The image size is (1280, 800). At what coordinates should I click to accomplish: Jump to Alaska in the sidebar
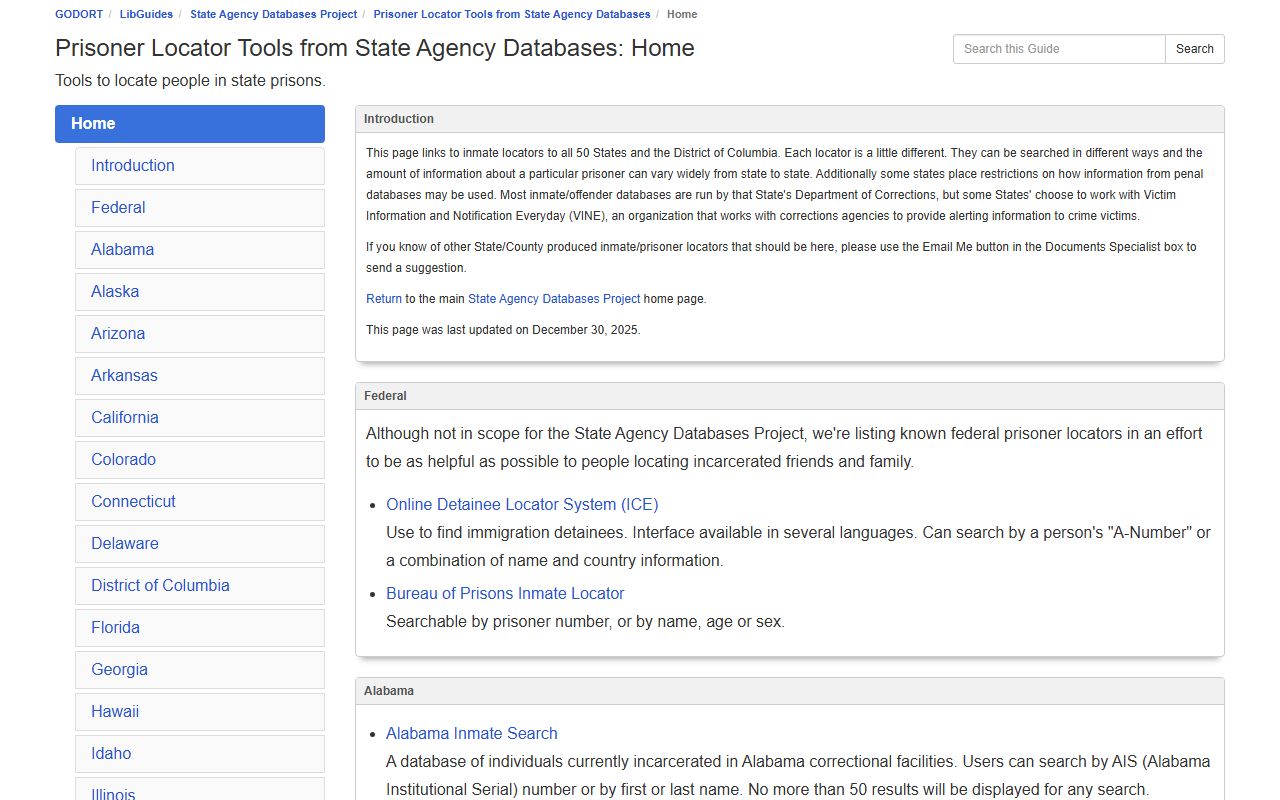click(200, 292)
